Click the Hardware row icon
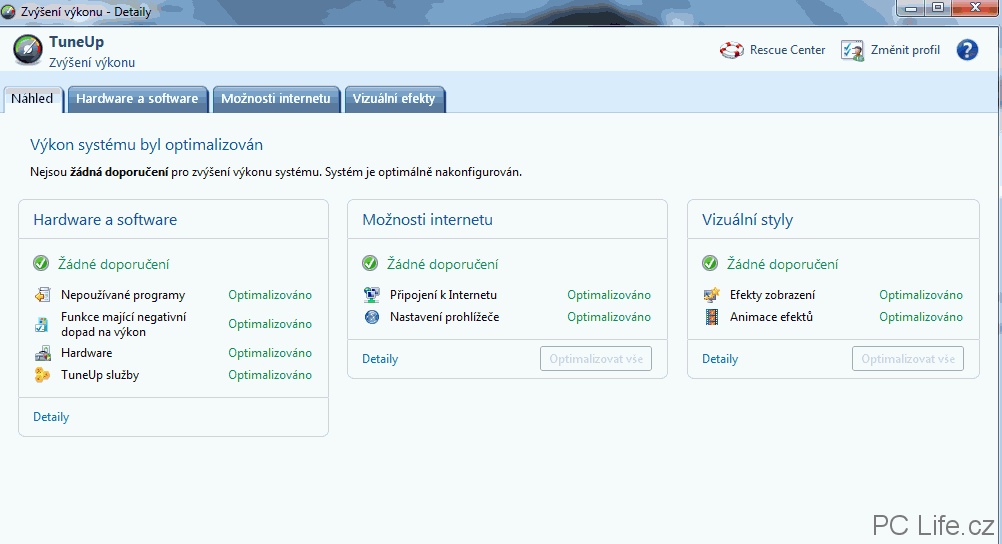 point(42,353)
